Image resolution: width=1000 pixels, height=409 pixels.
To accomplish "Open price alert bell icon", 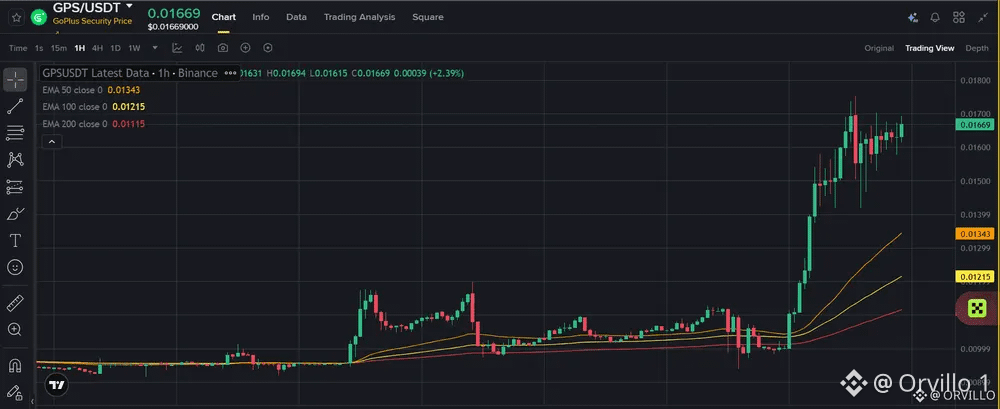I will 936,18.
